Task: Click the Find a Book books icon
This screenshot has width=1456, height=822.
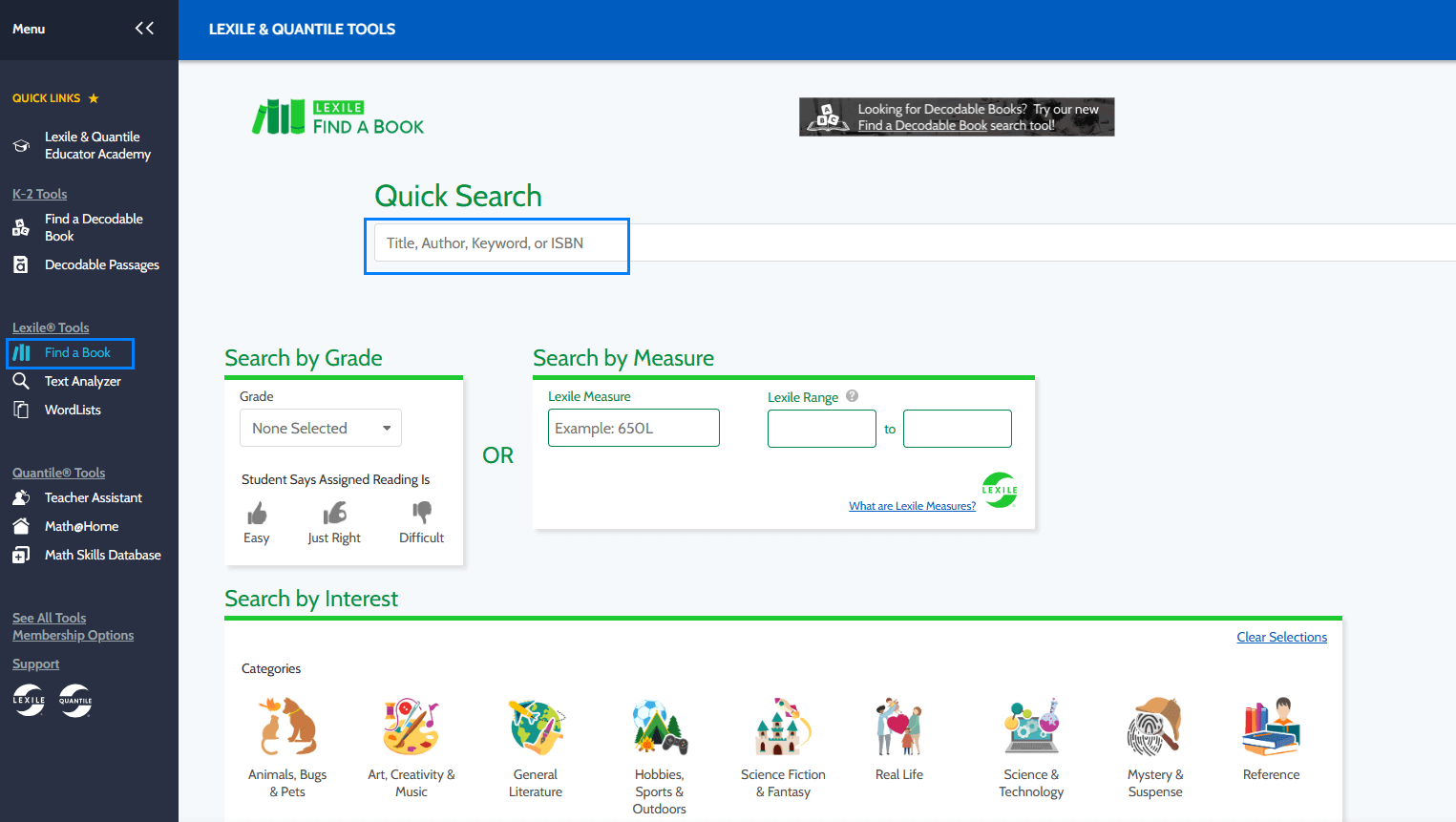Action: (x=21, y=353)
